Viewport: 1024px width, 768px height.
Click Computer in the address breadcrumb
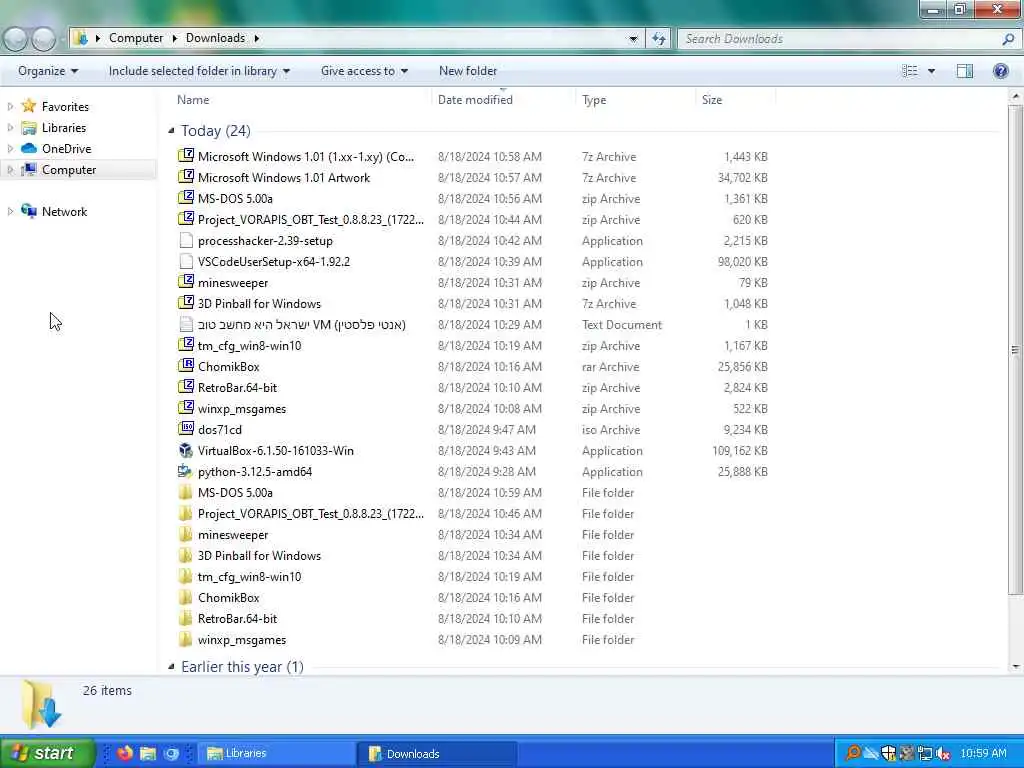pos(136,38)
